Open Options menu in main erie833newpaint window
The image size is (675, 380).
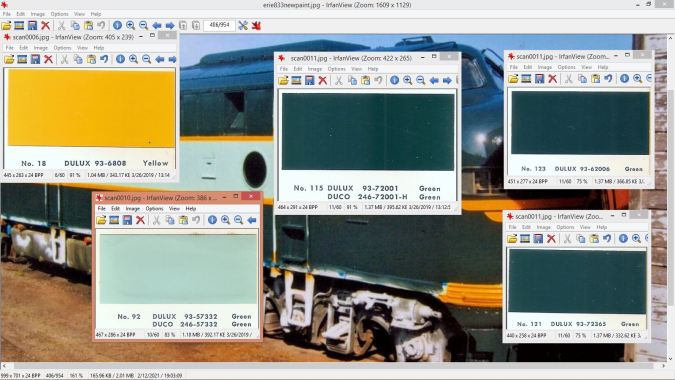click(x=59, y=14)
